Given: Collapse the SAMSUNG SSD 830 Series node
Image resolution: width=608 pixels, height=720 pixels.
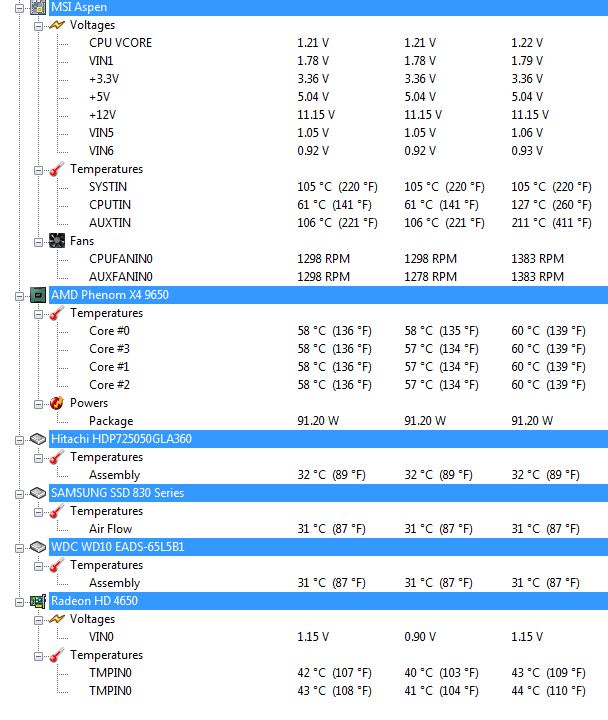Looking at the screenshot, I should pyautogui.click(x=19, y=495).
